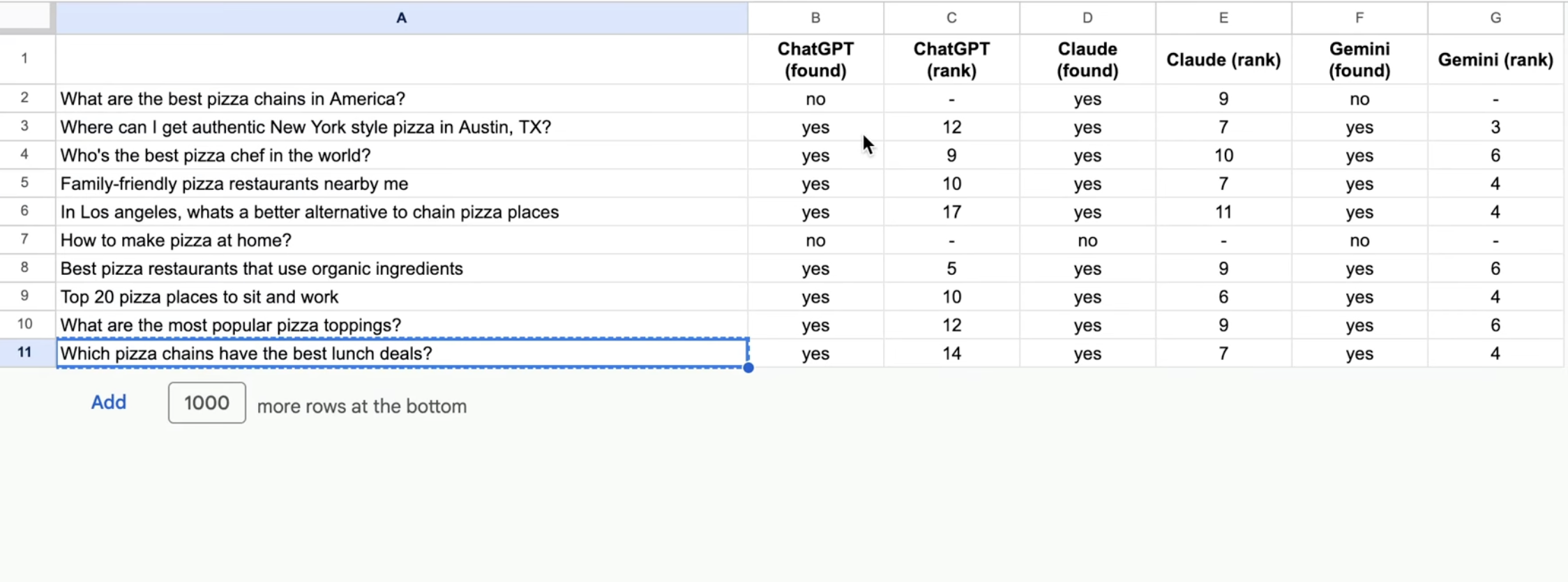This screenshot has height=582, width=1568.
Task: Select column B header
Action: (815, 18)
